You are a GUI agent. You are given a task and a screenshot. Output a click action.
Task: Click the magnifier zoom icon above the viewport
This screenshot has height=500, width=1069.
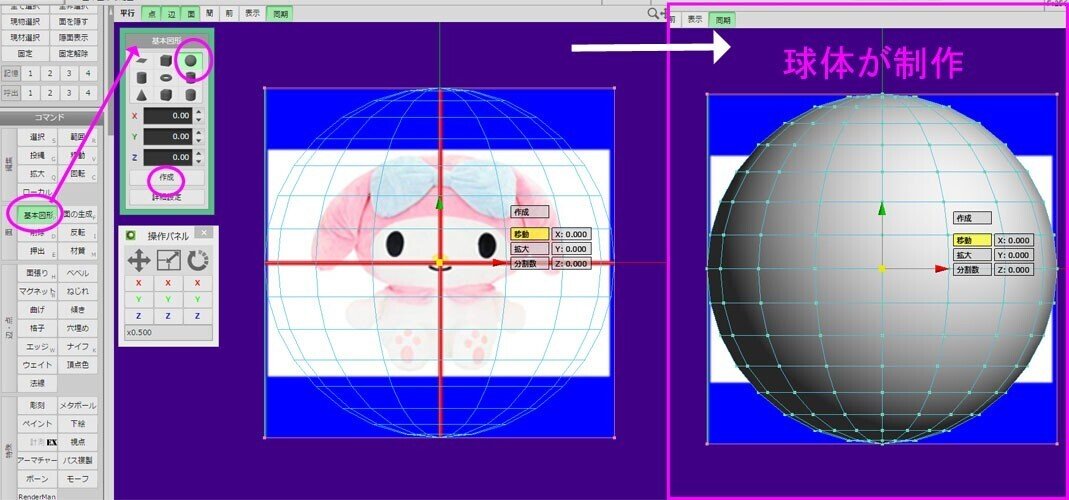653,13
